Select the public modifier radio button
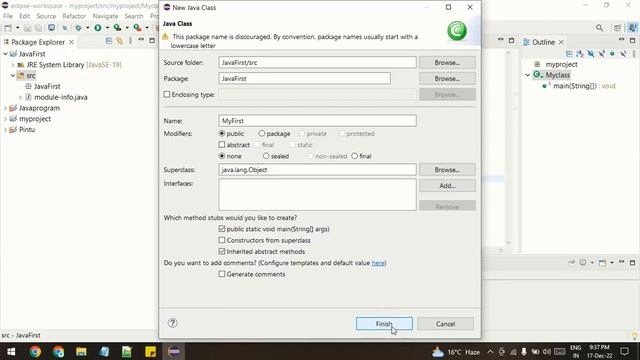This screenshot has width=640, height=360. tap(222, 133)
